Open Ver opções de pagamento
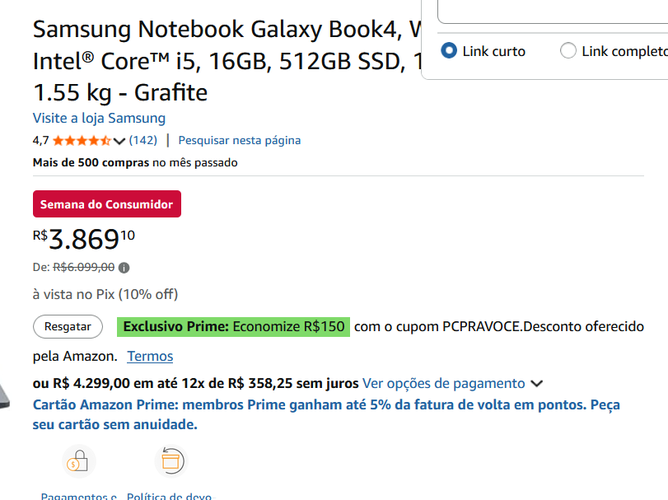The height and width of the screenshot is (500, 668). (x=443, y=383)
